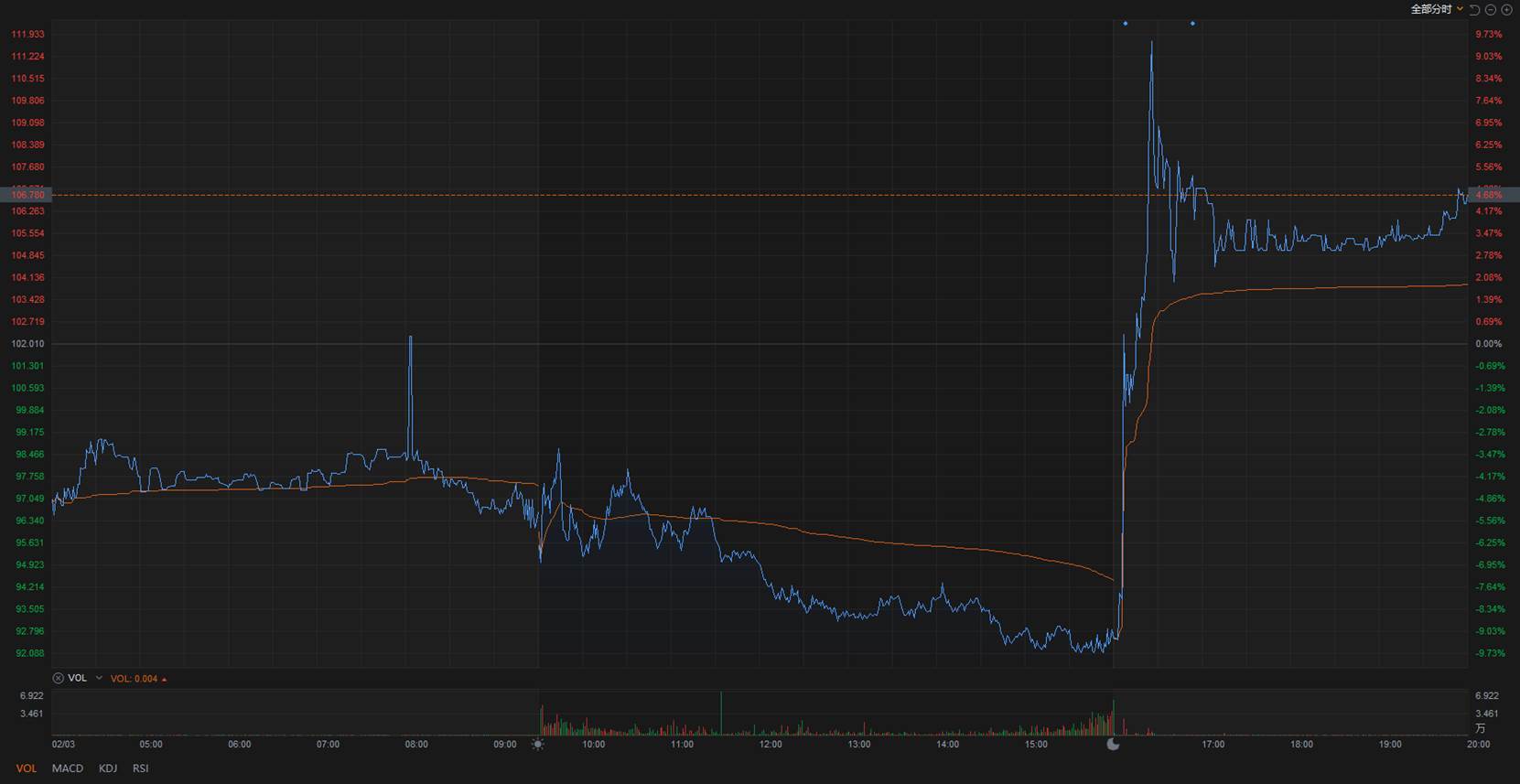Zoom out the chart with minus icon
Image resolution: width=1520 pixels, height=784 pixels.
pos(1491,9)
